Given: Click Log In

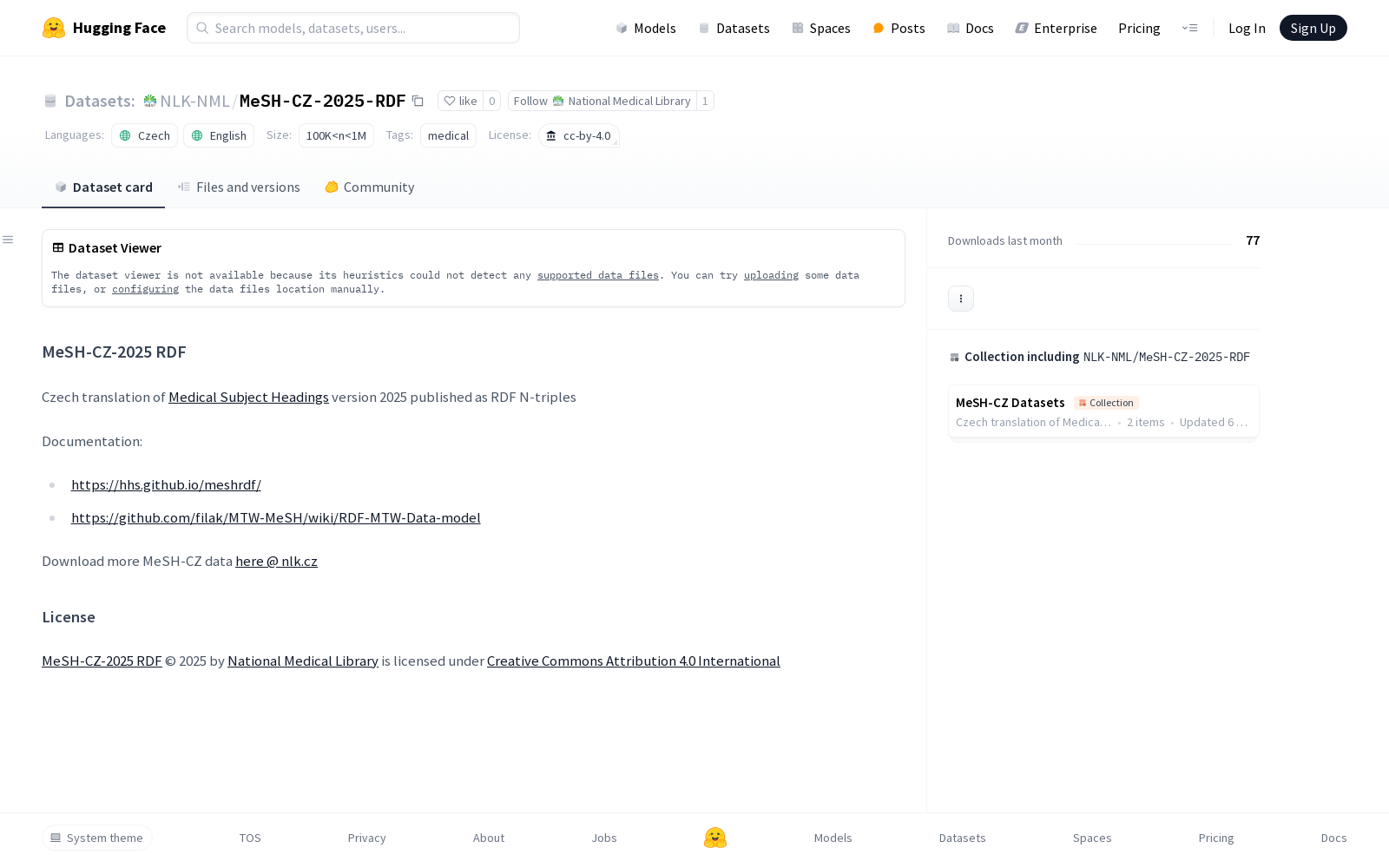Looking at the screenshot, I should click(1247, 28).
